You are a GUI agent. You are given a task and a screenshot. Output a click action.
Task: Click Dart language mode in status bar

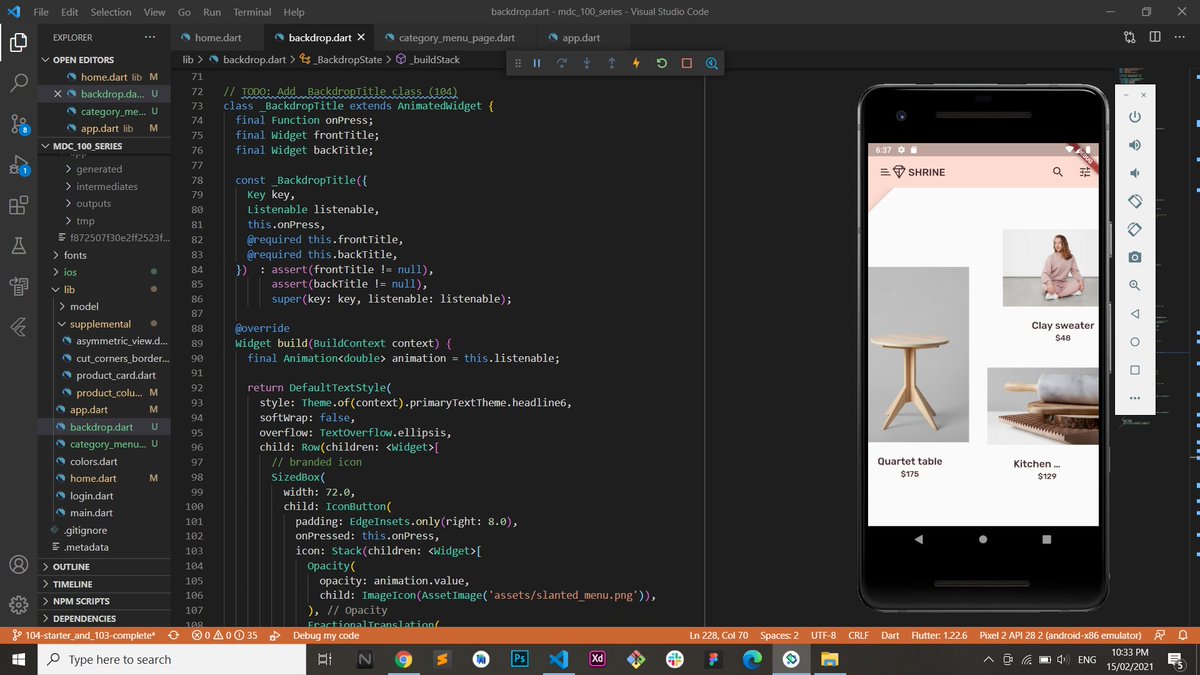[x=890, y=635]
